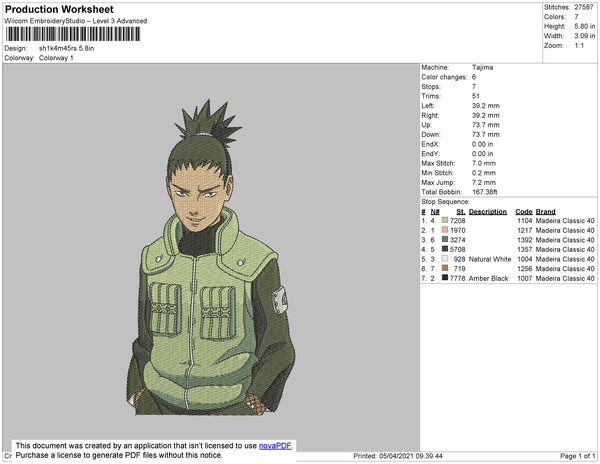Click the 1970 peach color swatch
The width and height of the screenshot is (600, 464).
(445, 230)
